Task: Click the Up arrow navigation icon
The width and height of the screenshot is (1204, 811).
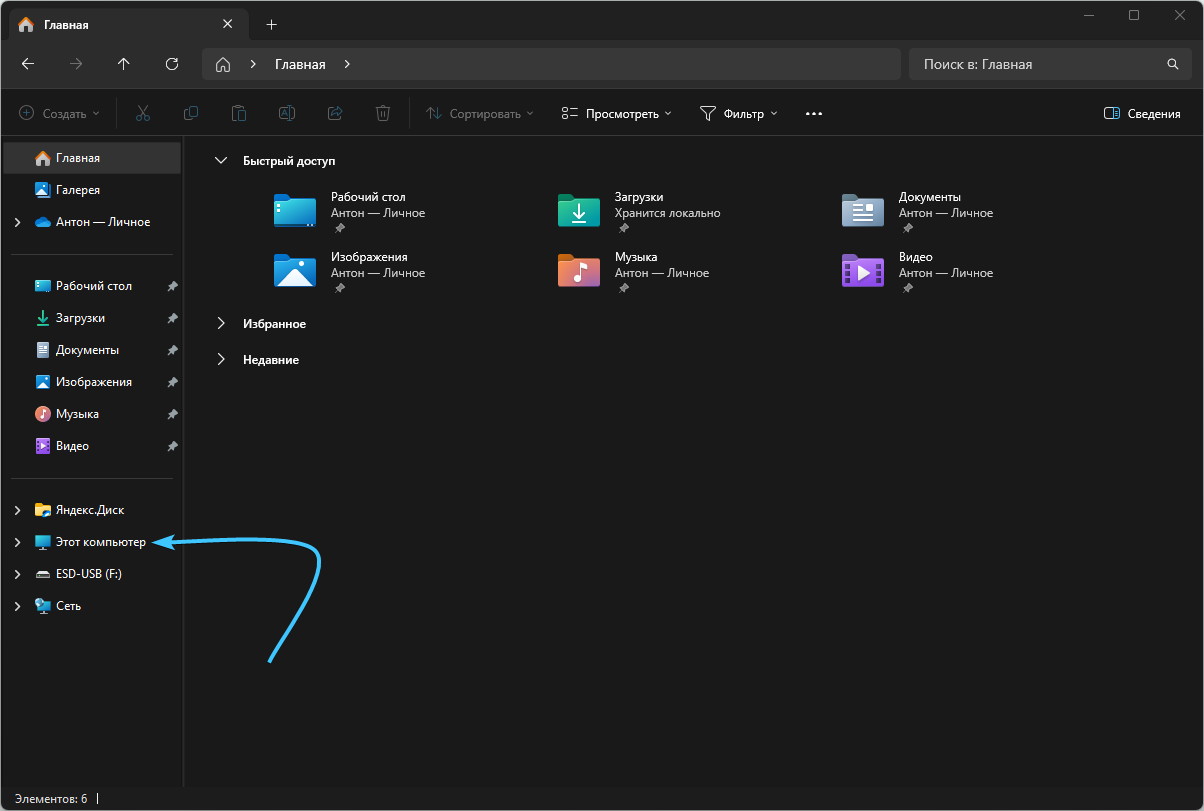Action: click(x=124, y=64)
